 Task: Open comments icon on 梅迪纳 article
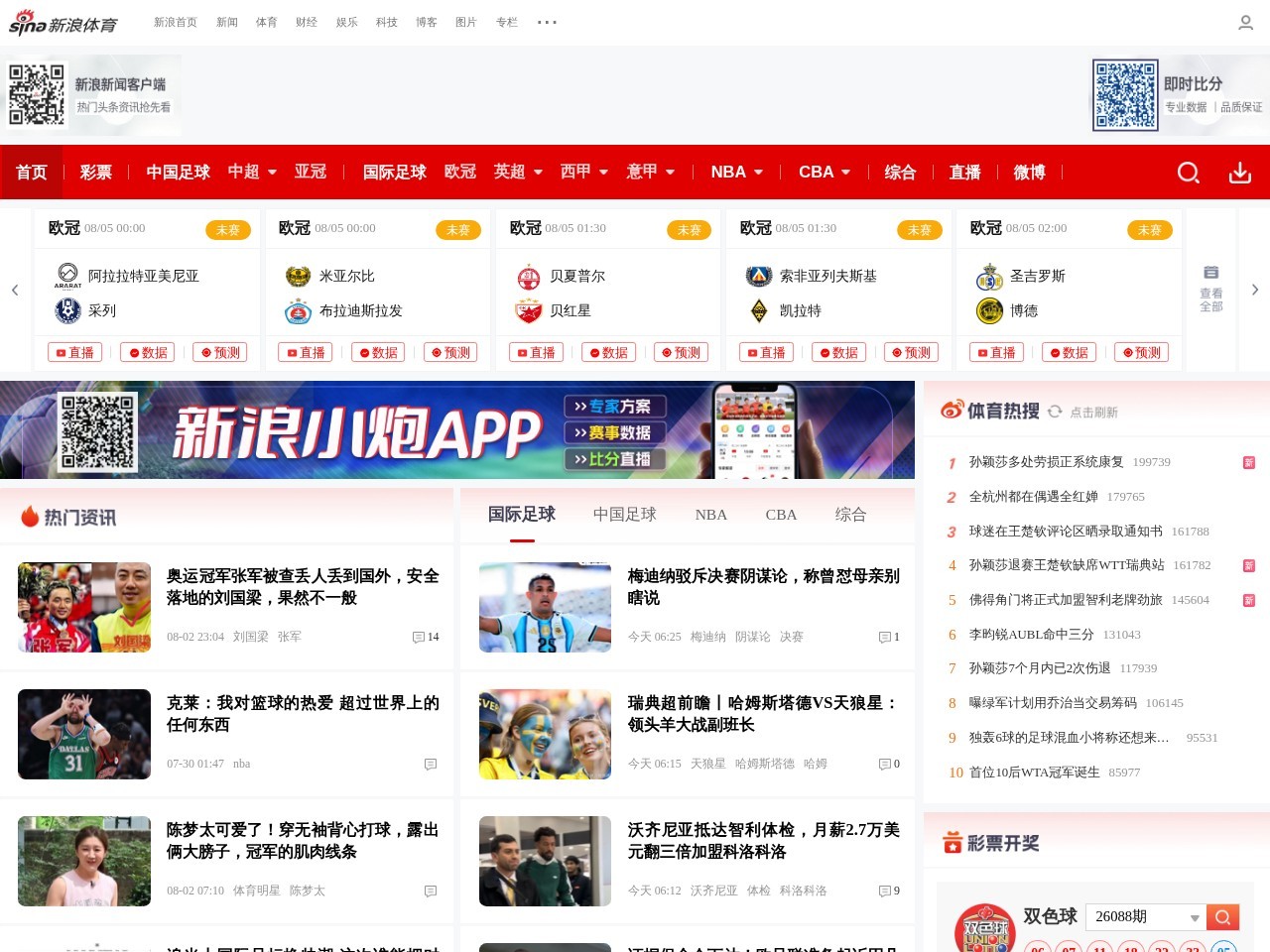pyautogui.click(x=884, y=637)
